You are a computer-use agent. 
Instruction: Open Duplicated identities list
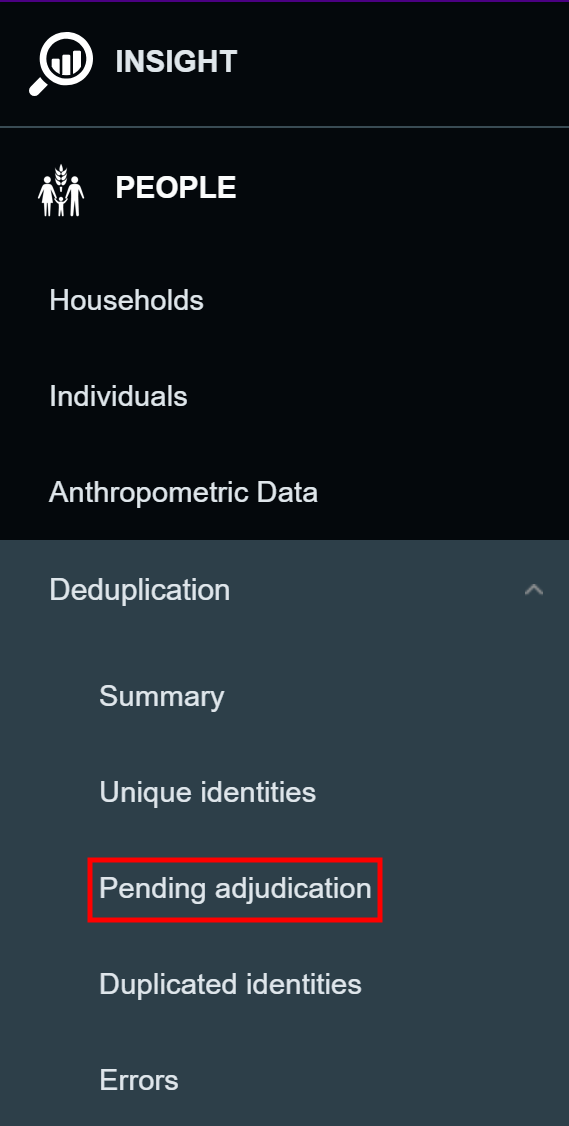[x=230, y=984]
